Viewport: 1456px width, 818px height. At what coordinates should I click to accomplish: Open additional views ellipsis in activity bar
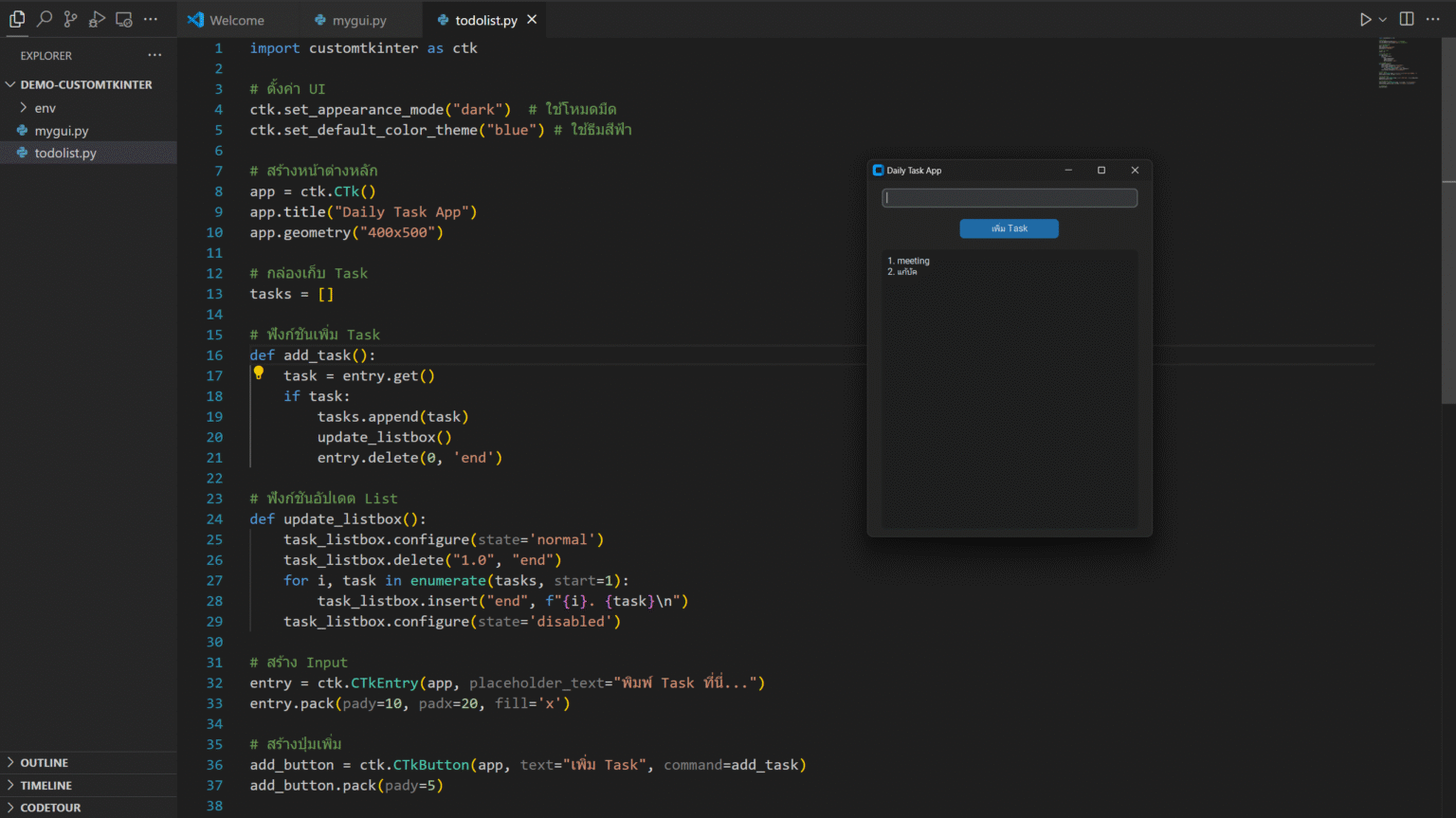point(151,18)
